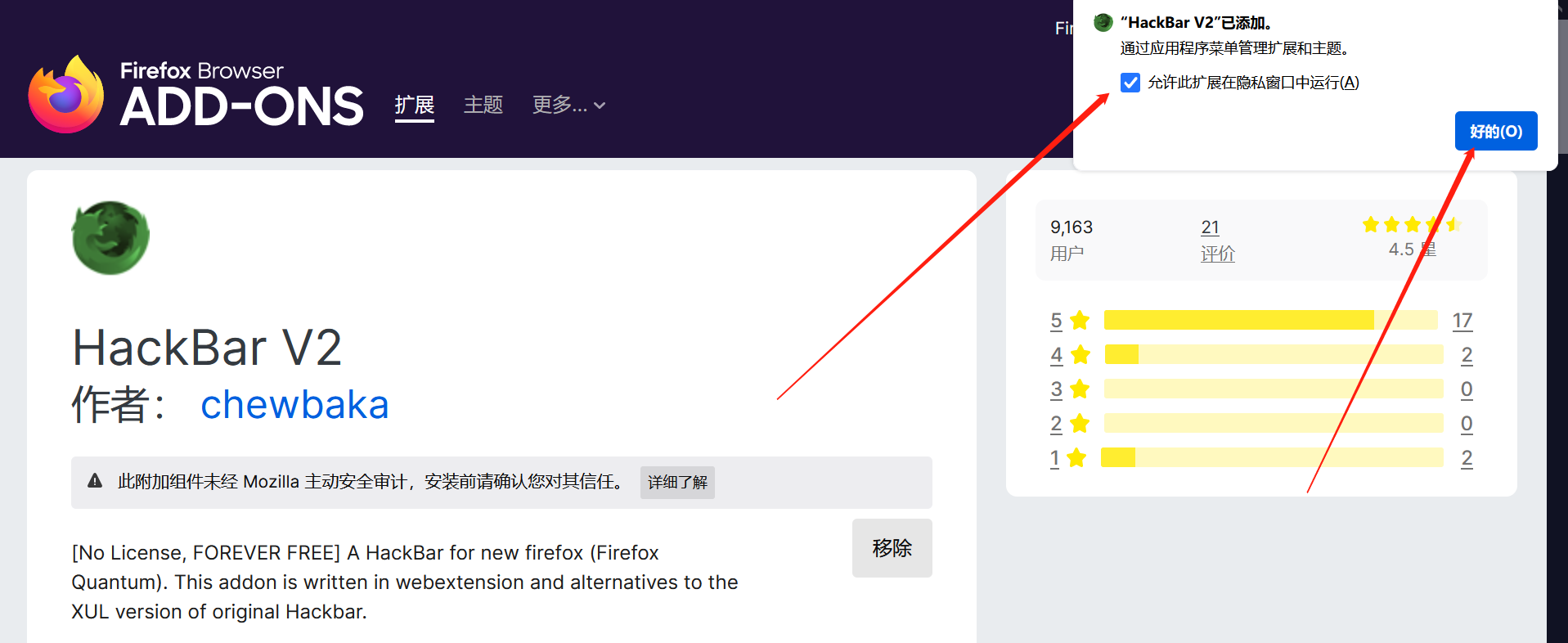This screenshot has width=1568, height=643.
Task: Open the 2 star rating link
Action: point(1056,423)
